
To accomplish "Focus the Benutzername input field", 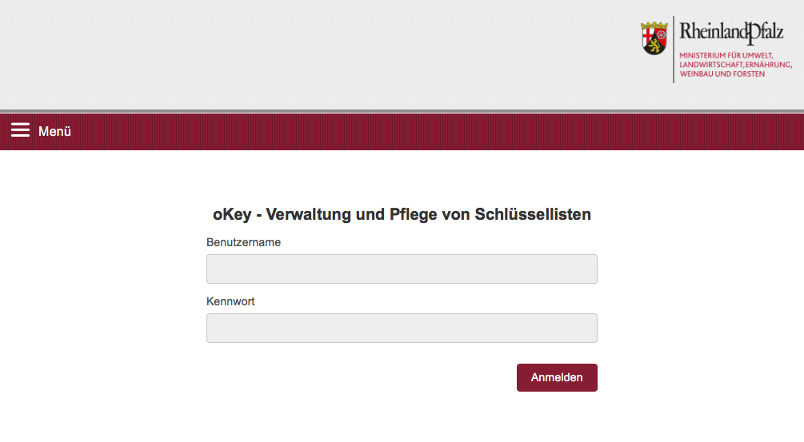I will click(401, 269).
